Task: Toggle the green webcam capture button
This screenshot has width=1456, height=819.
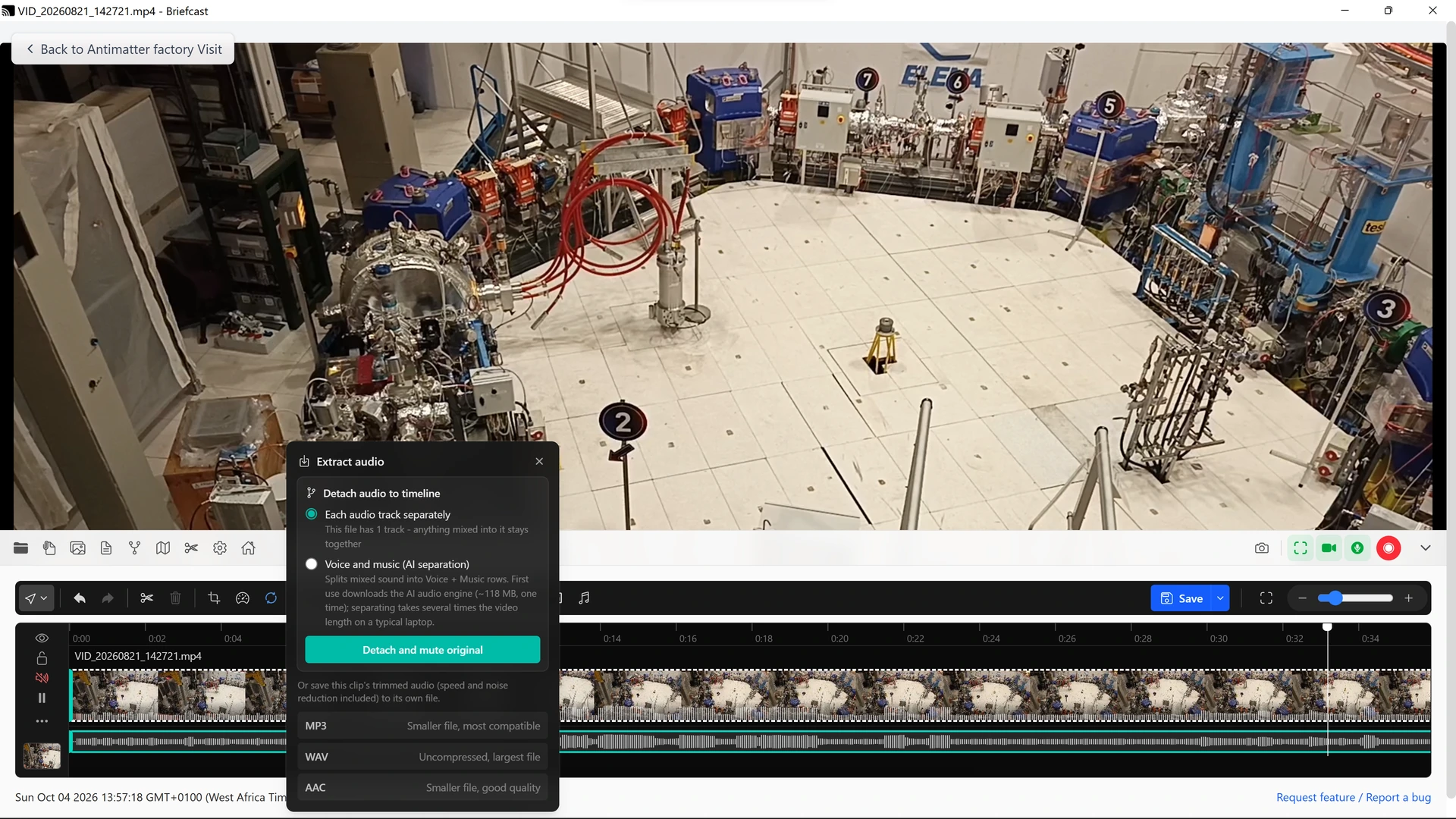Action: (1329, 548)
